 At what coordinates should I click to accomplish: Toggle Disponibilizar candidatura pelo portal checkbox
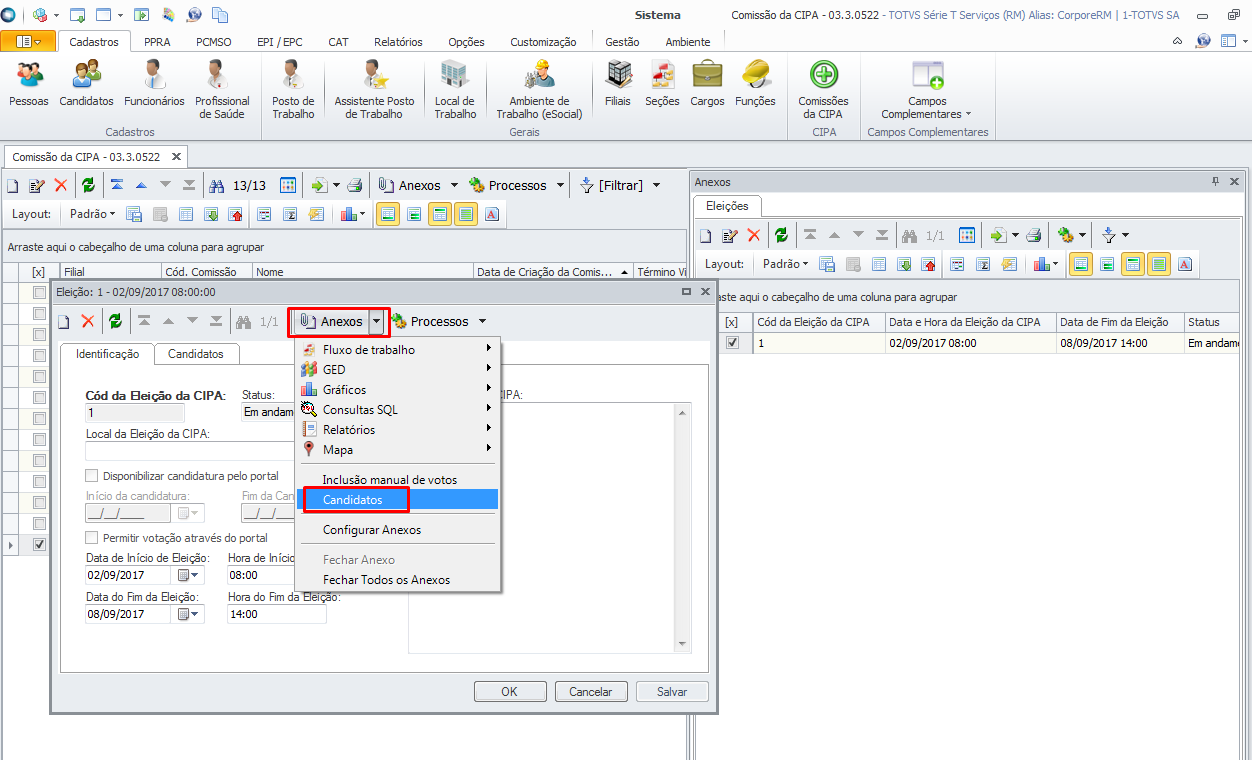pyautogui.click(x=92, y=476)
